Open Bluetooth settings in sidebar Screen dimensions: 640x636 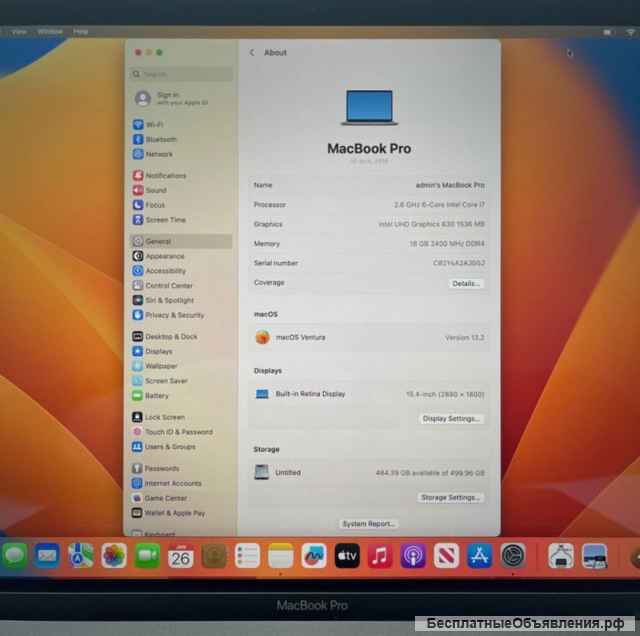click(x=155, y=139)
